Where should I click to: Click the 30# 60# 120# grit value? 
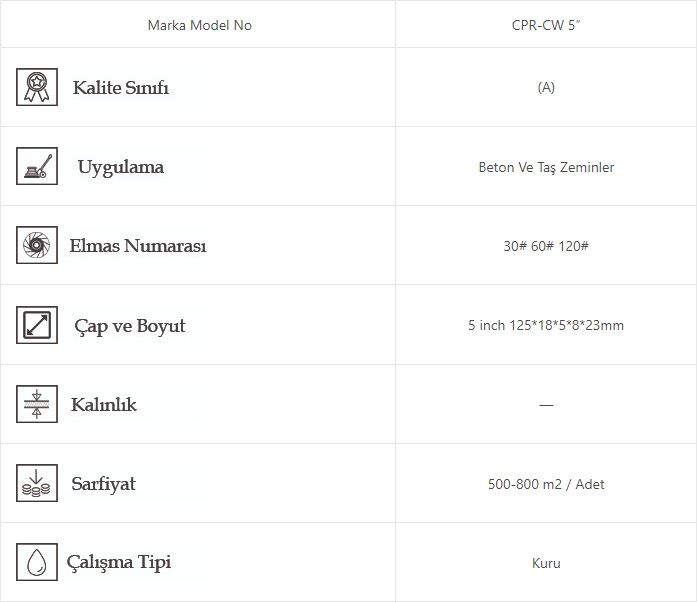546,246
